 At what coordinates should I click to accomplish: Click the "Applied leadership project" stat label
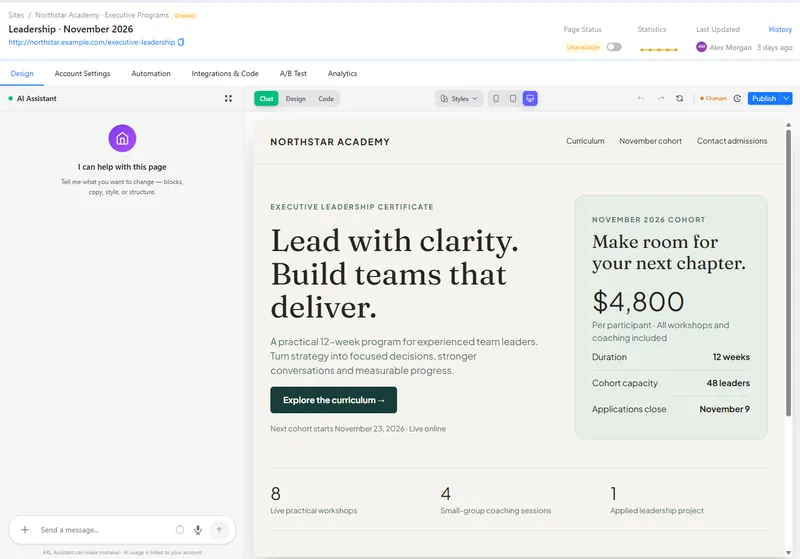(657, 511)
